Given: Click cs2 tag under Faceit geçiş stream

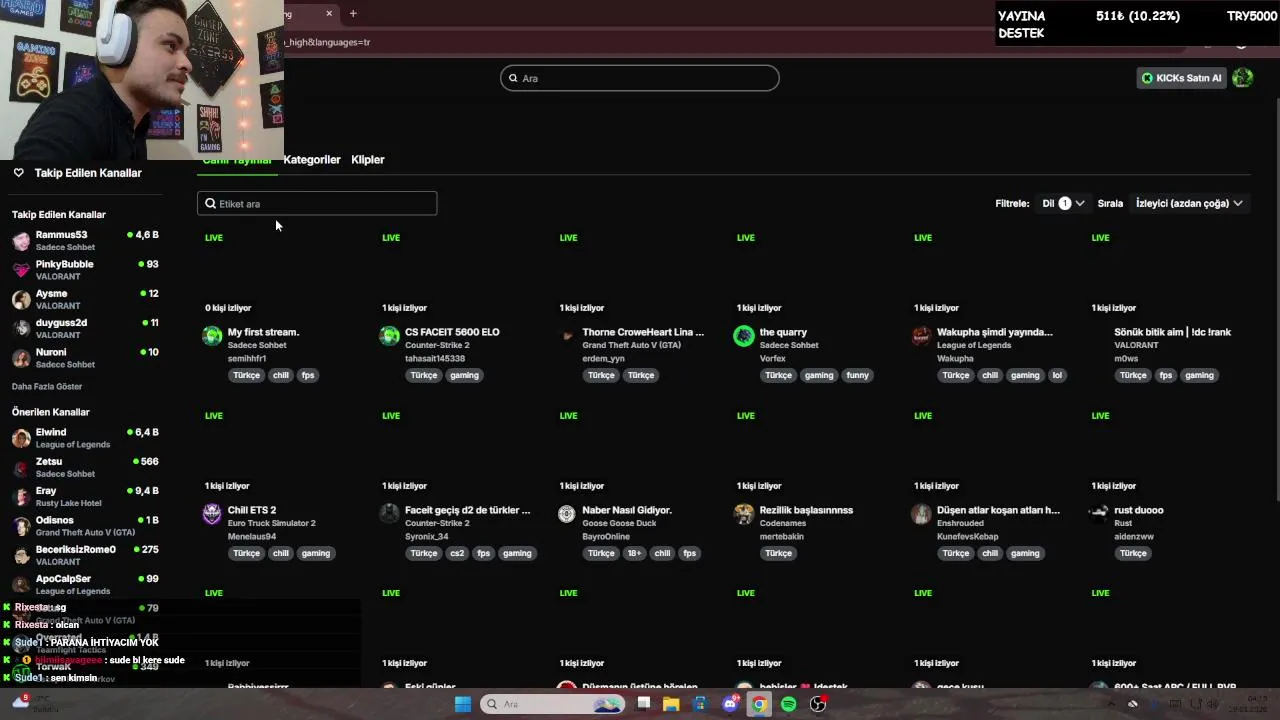Looking at the screenshot, I should click(x=457, y=553).
